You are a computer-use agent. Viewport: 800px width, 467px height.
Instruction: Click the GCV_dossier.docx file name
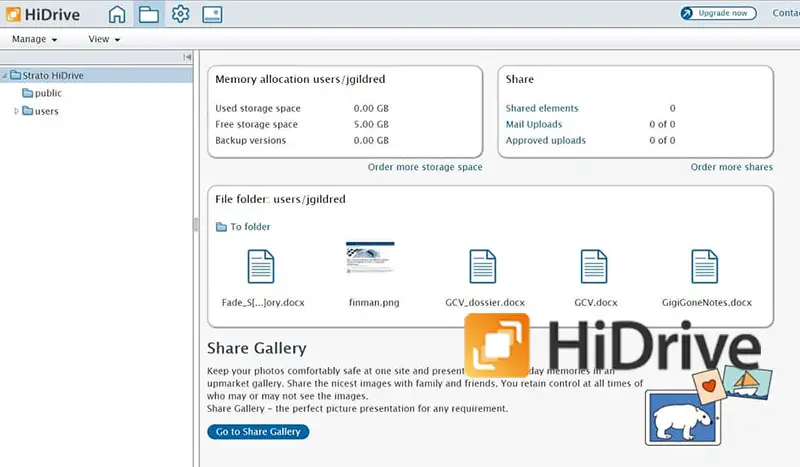coord(485,302)
